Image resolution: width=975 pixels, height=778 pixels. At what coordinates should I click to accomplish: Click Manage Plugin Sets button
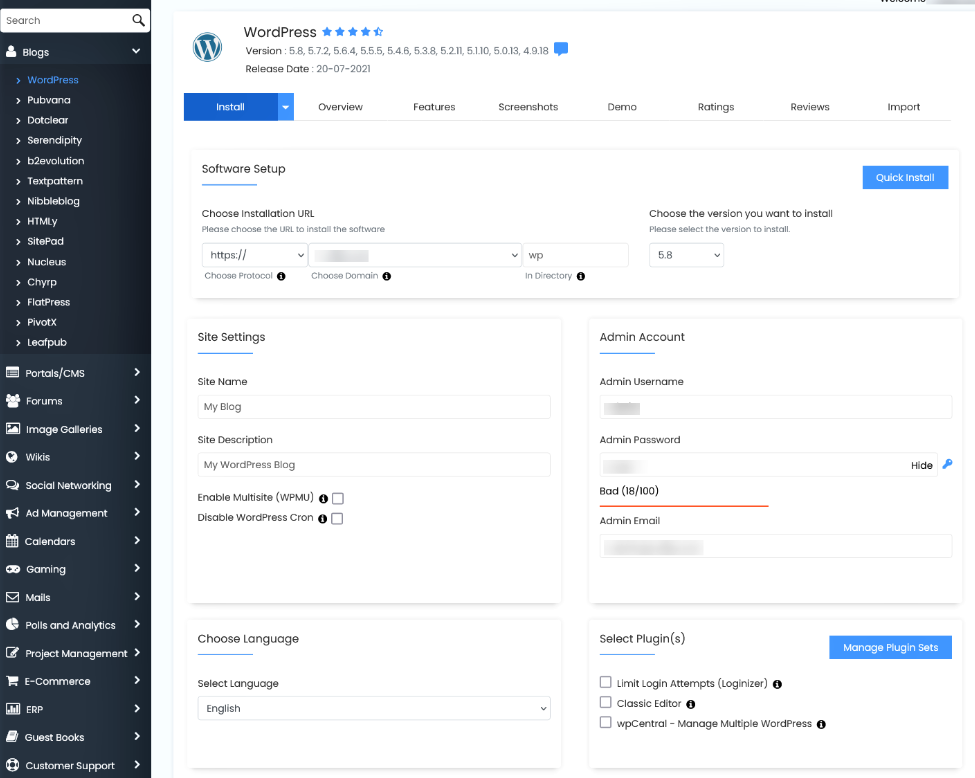point(890,647)
